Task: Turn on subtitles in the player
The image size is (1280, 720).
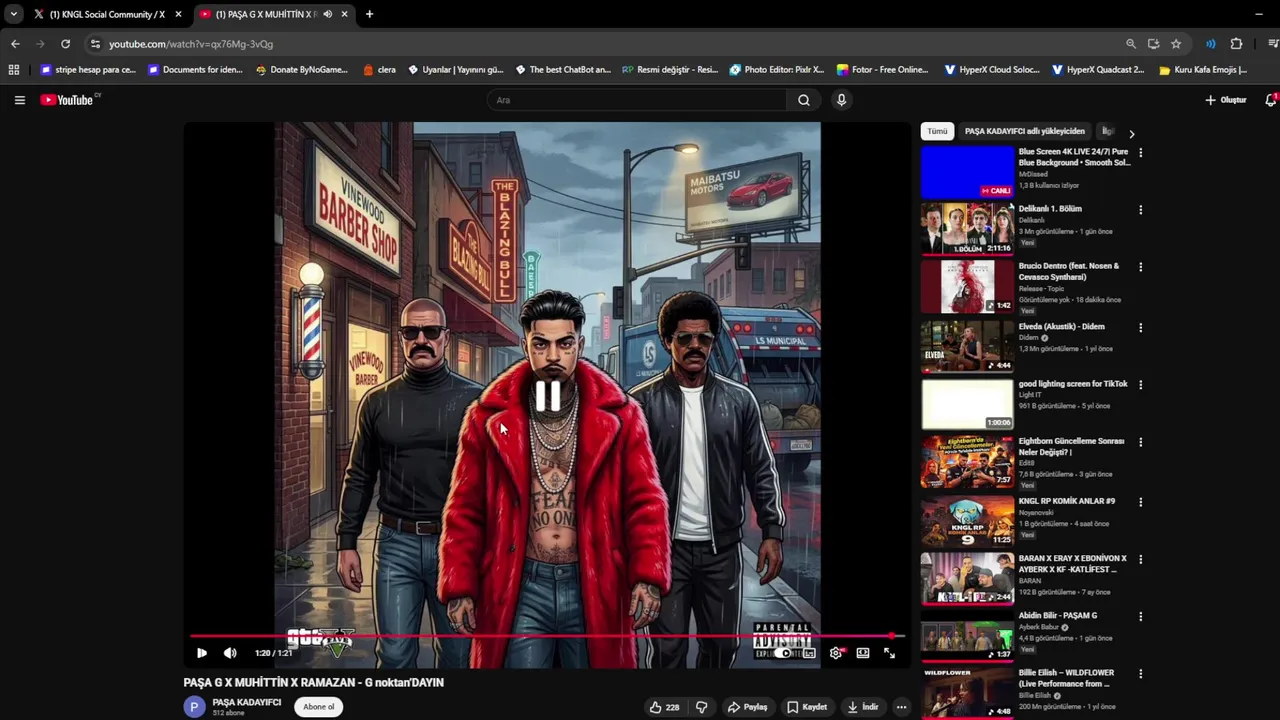Action: coord(809,653)
